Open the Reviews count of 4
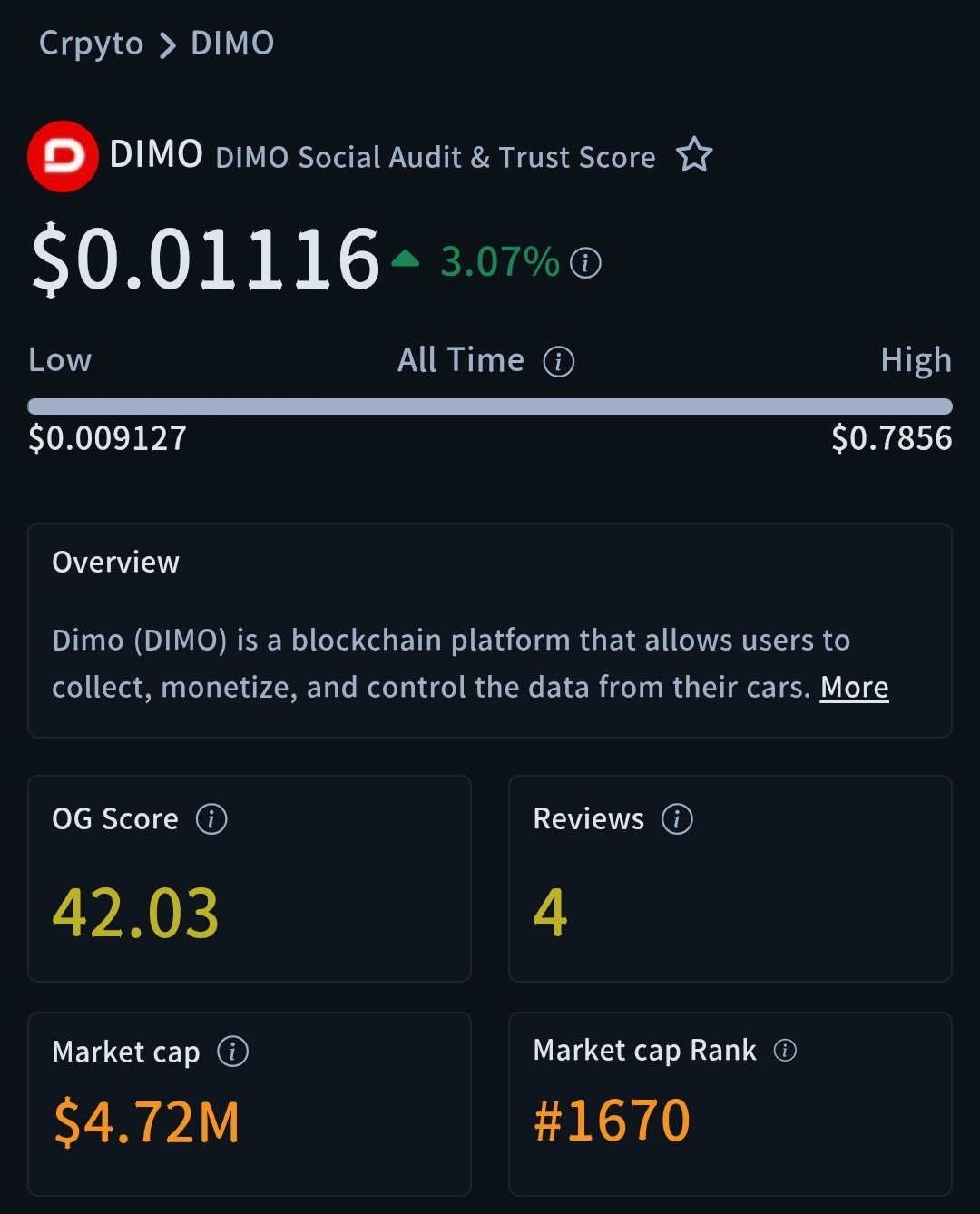 pos(550,913)
